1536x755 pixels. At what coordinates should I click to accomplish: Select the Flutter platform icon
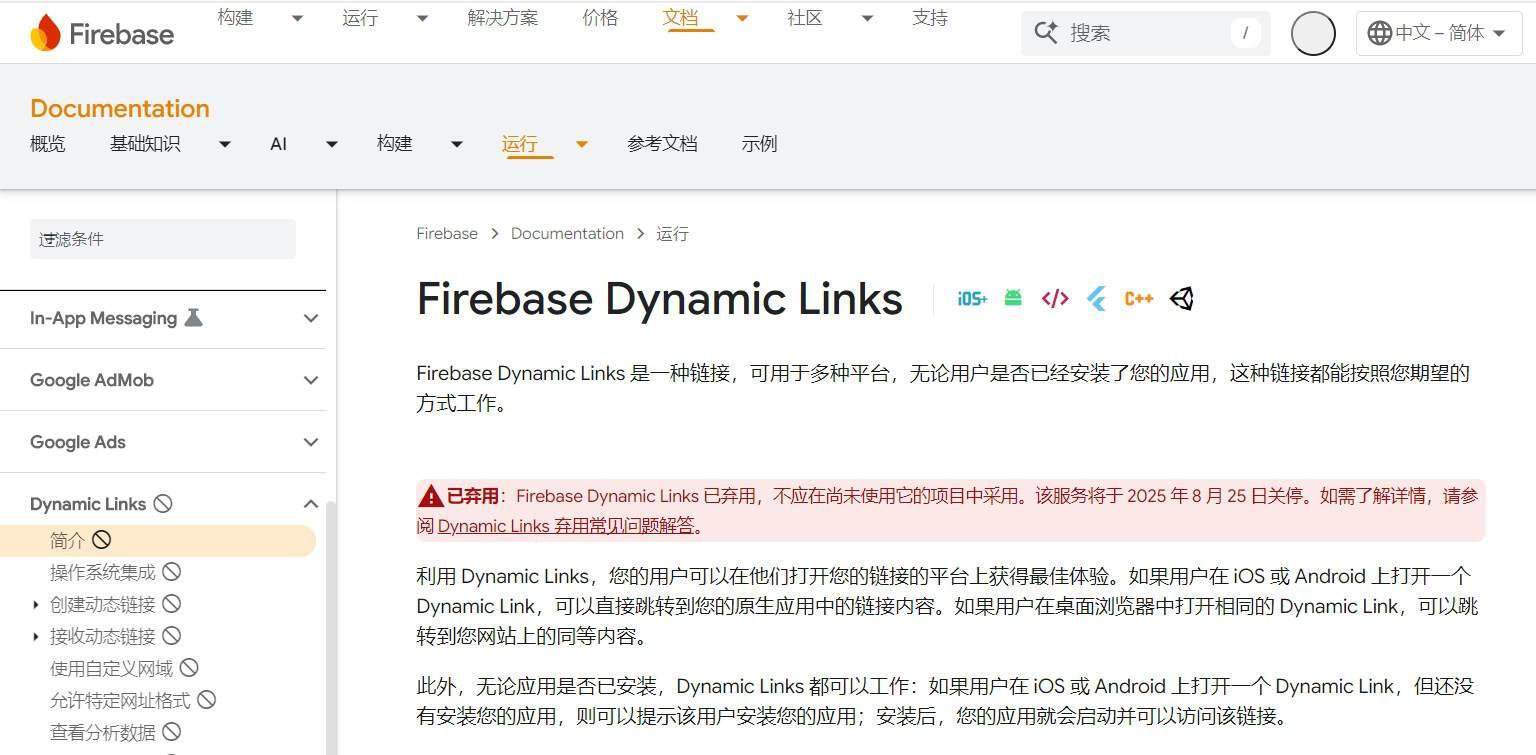click(1096, 297)
